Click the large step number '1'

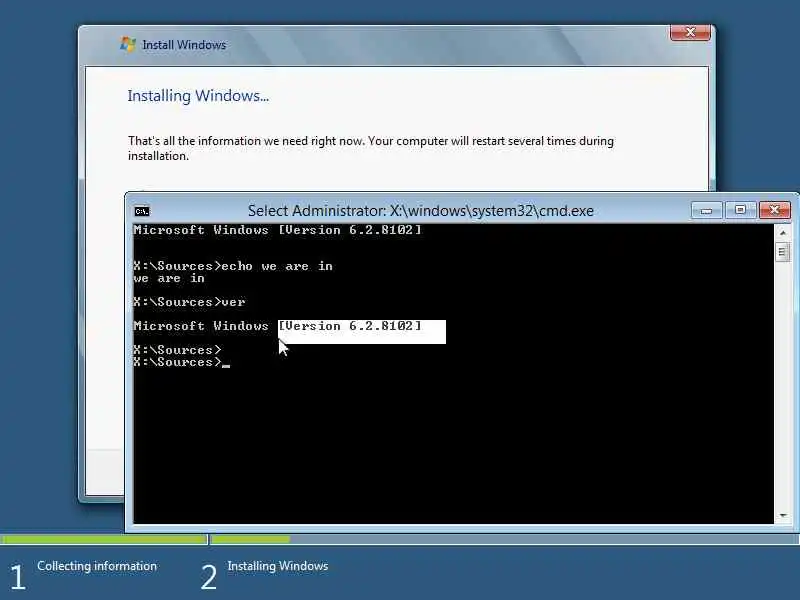click(x=17, y=578)
